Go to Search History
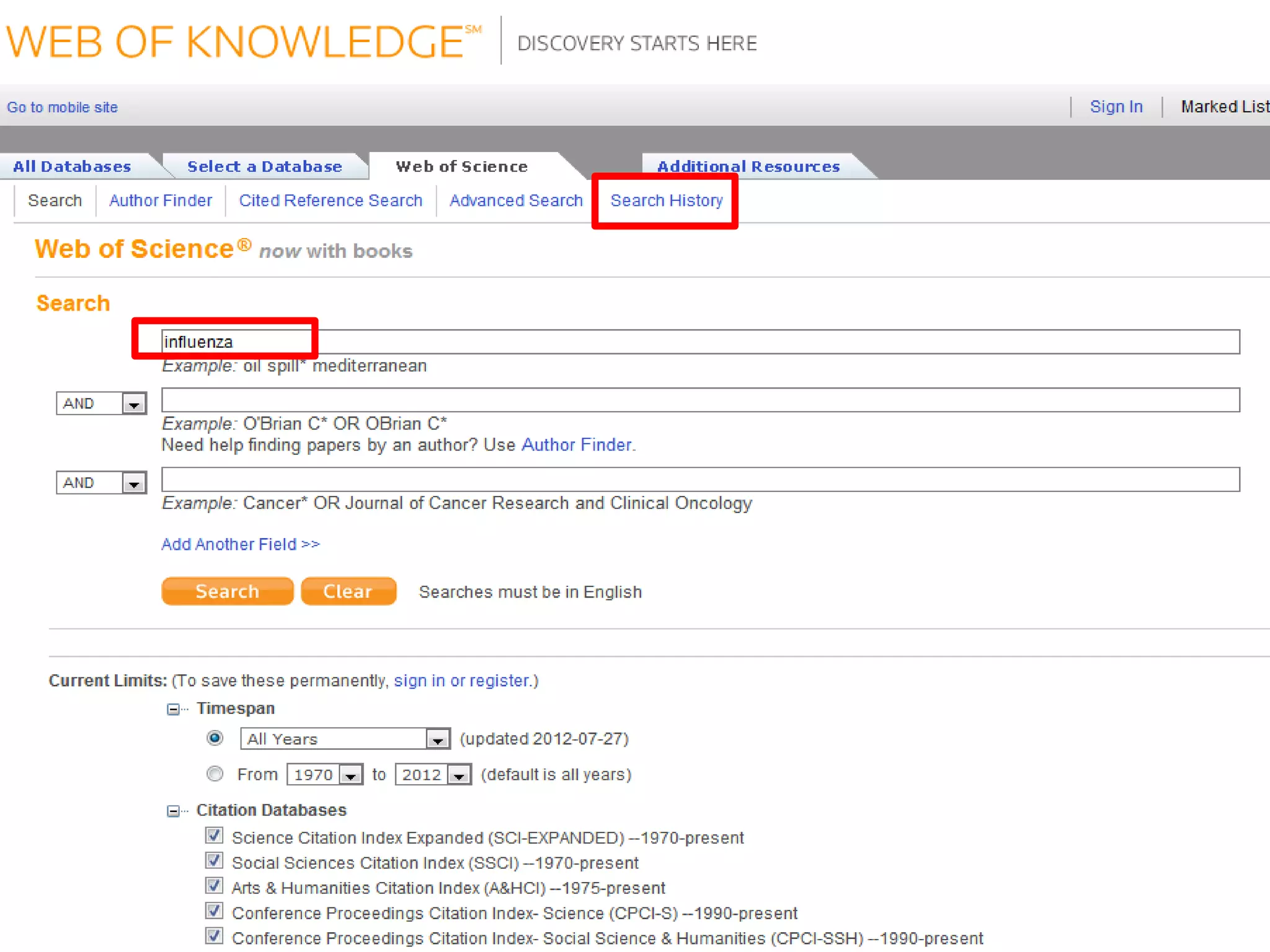The width and height of the screenshot is (1270, 952). coord(666,201)
